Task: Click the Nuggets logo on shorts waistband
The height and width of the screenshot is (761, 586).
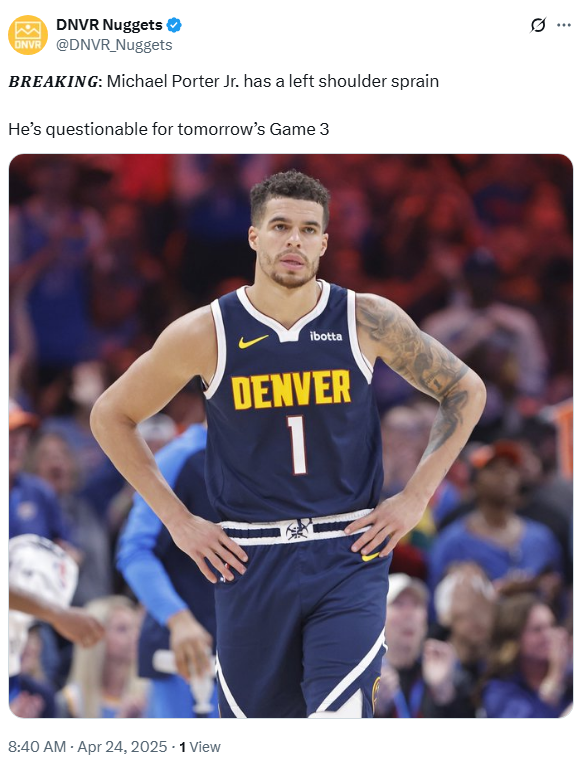Action: pyautogui.click(x=299, y=529)
